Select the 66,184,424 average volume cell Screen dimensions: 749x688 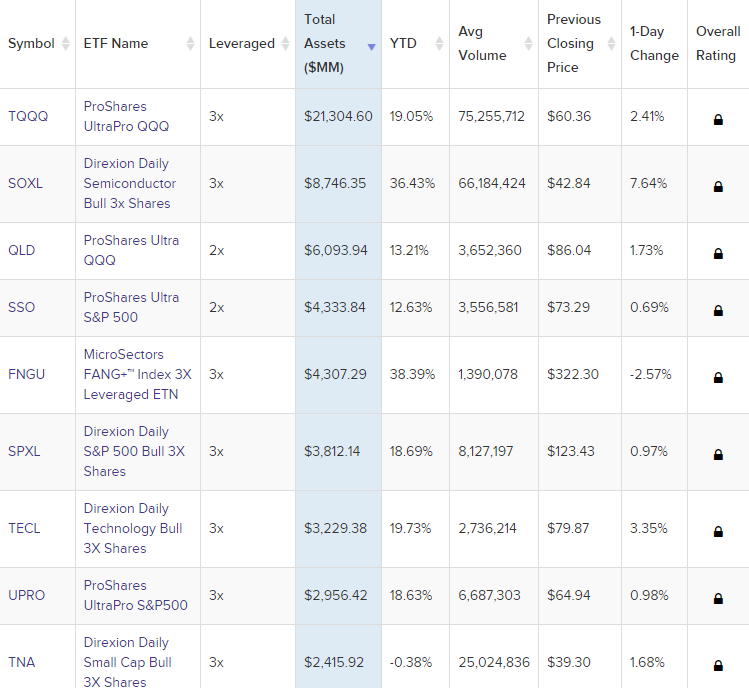[492, 183]
